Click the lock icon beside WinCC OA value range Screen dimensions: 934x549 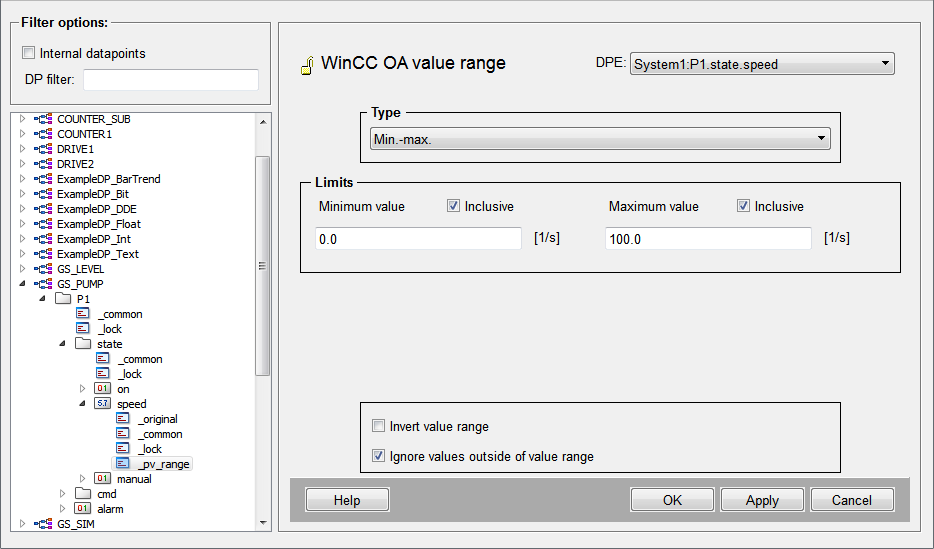coord(307,66)
